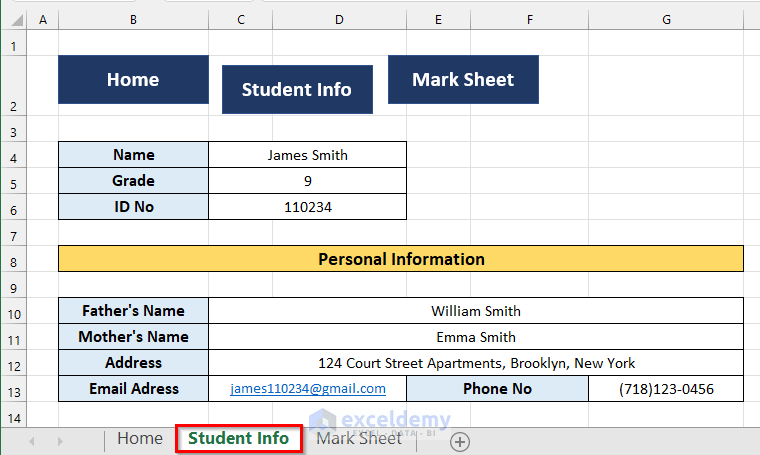Click the previous sheet scroll arrow
The image size is (760, 455).
pyautogui.click(x=33, y=440)
